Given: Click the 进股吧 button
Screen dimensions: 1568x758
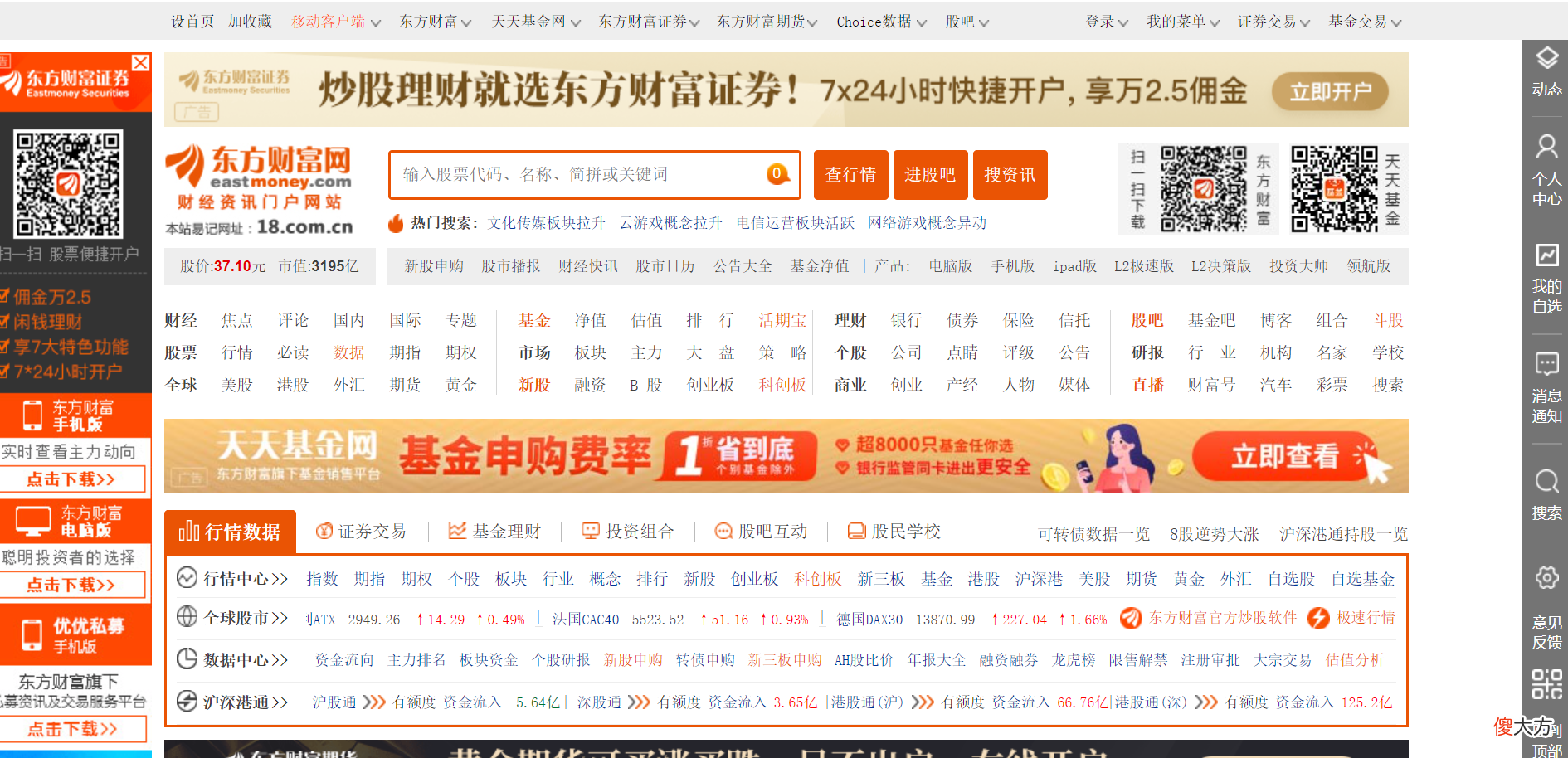Looking at the screenshot, I should (x=930, y=175).
